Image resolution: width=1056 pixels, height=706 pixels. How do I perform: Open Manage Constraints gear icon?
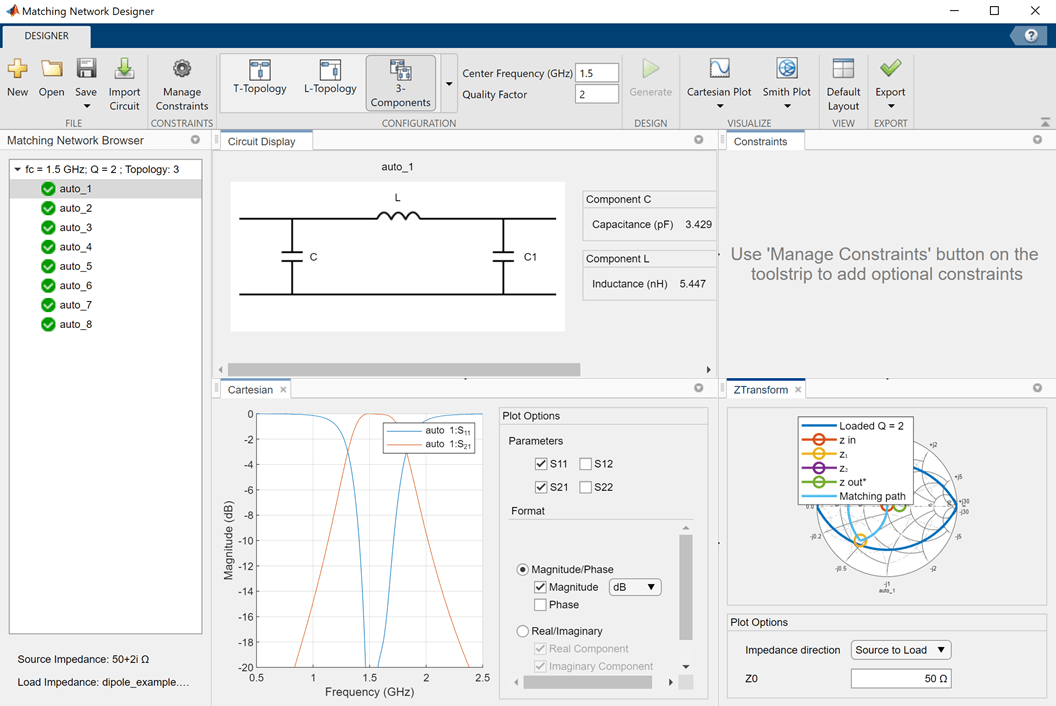coord(181,69)
